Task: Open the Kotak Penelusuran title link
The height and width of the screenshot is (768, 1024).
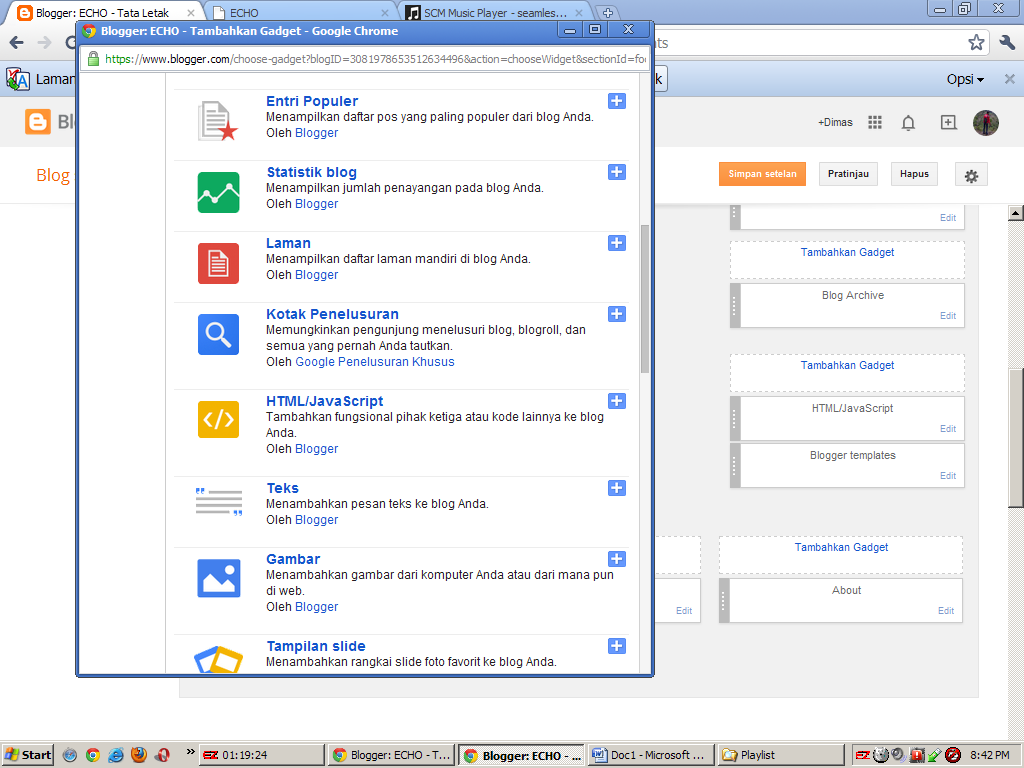Action: (x=332, y=314)
